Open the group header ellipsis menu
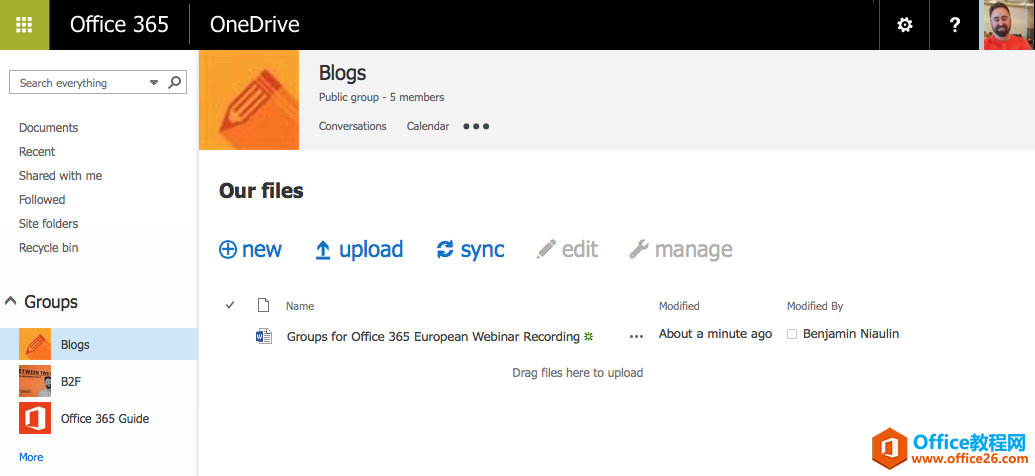1035x476 pixels. click(x=476, y=126)
